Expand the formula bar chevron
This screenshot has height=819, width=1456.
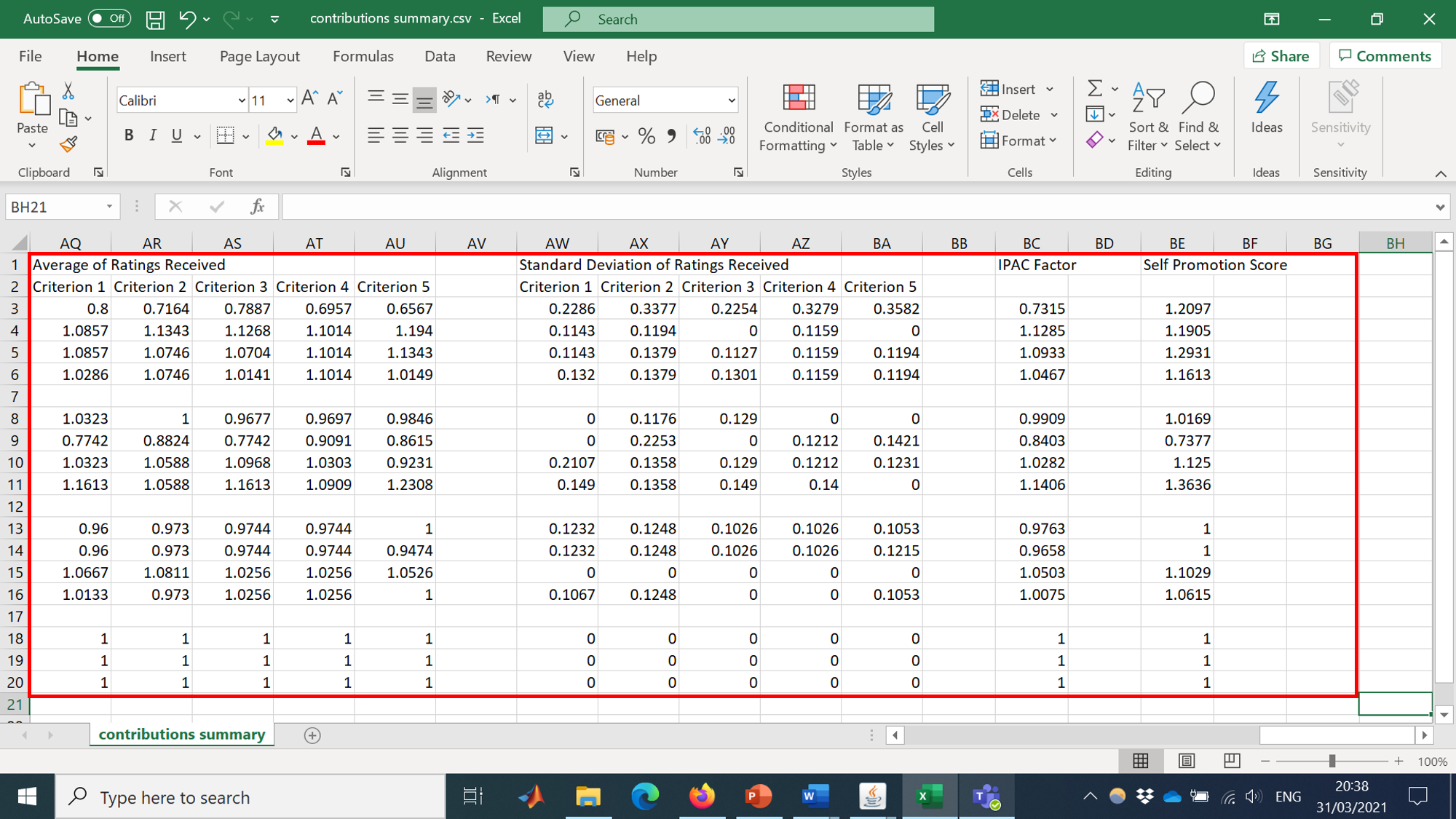1440,207
